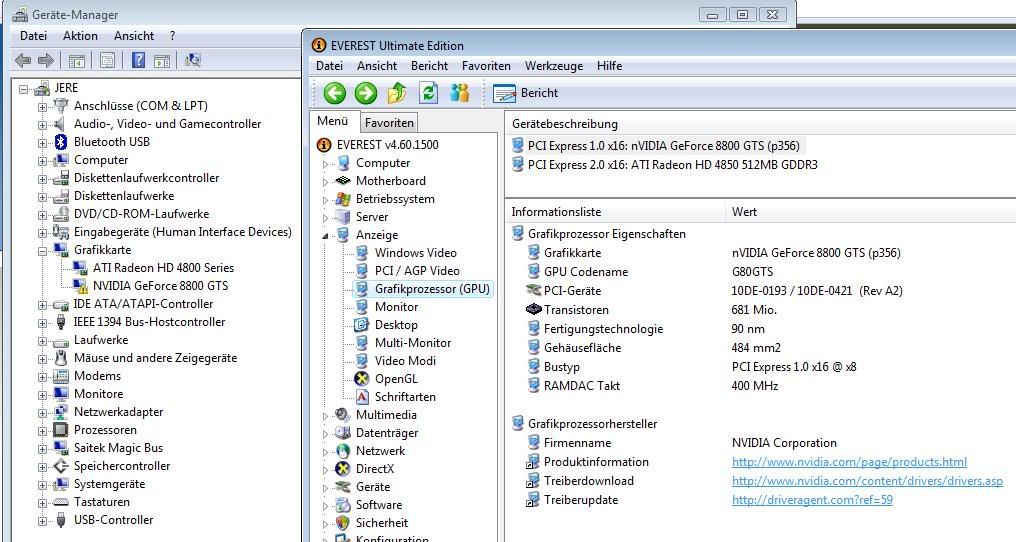Open the Ansicht menu in Geräte-Manager
Viewport: 1016px width, 542px height.
point(133,36)
